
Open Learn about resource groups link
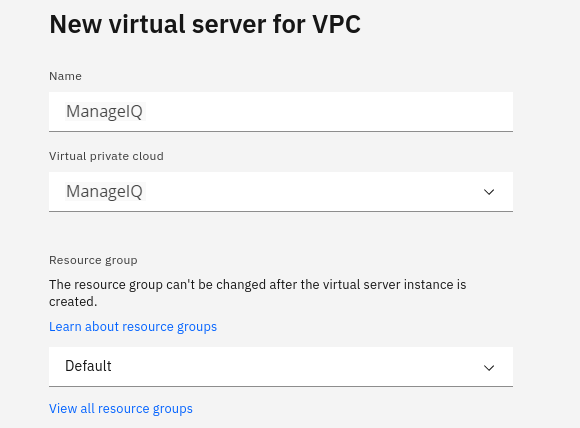click(133, 327)
